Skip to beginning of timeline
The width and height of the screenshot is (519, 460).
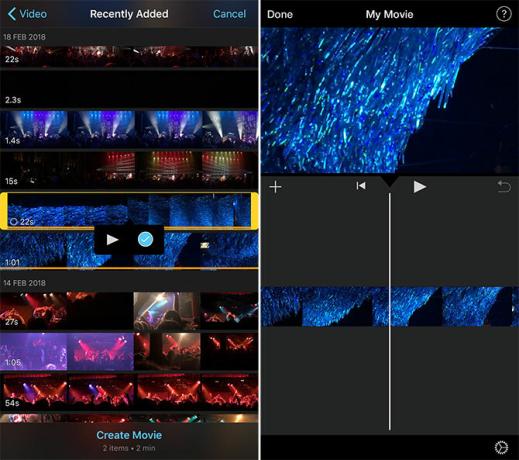361,186
